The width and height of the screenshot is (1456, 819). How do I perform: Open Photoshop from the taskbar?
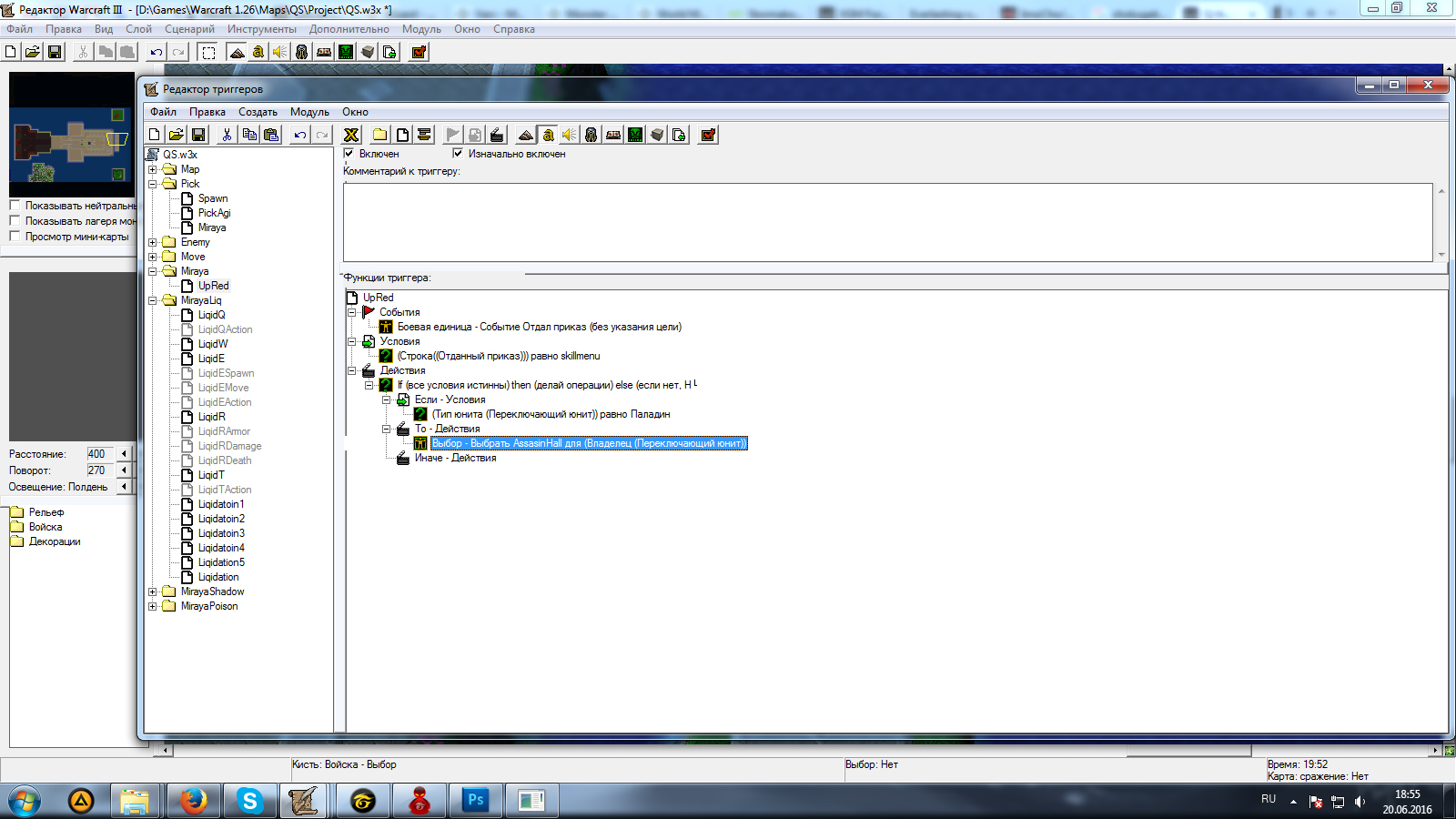pyautogui.click(x=475, y=801)
